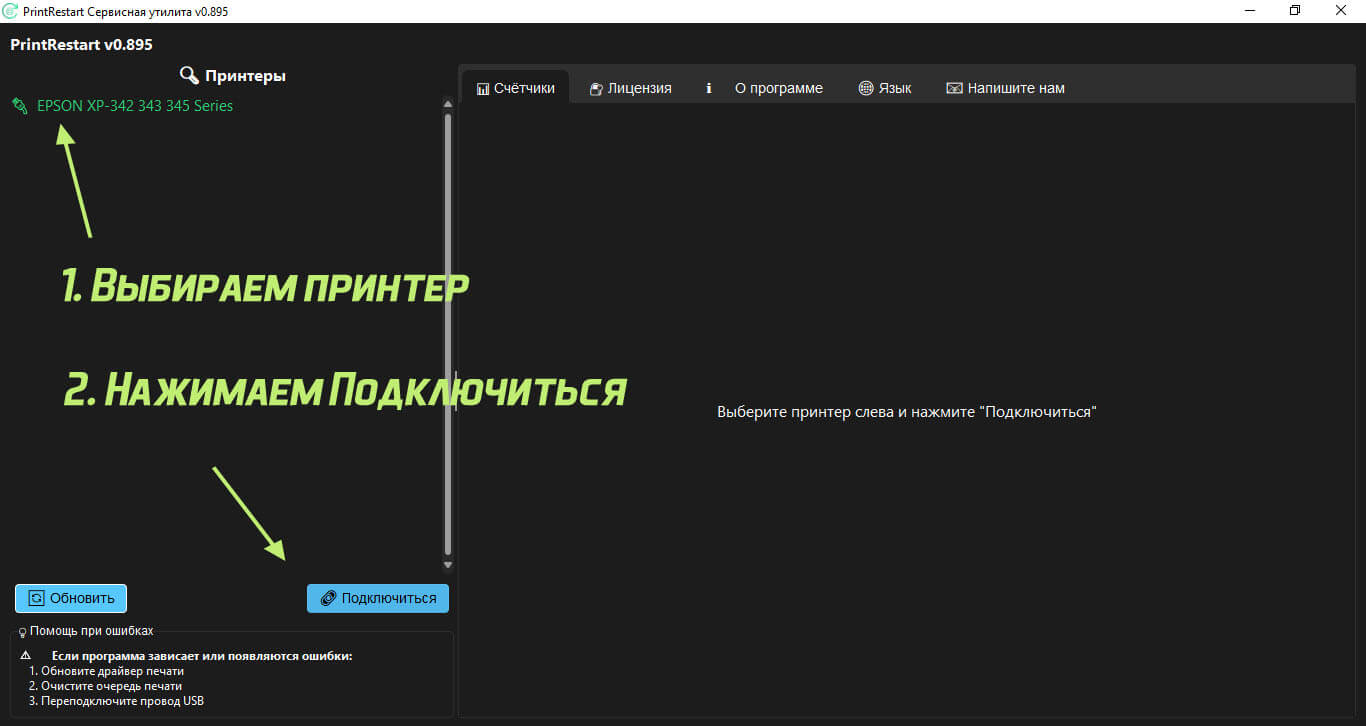Click the globe icon on Язык tab
Viewport: 1366px width, 726px height.
[866, 88]
